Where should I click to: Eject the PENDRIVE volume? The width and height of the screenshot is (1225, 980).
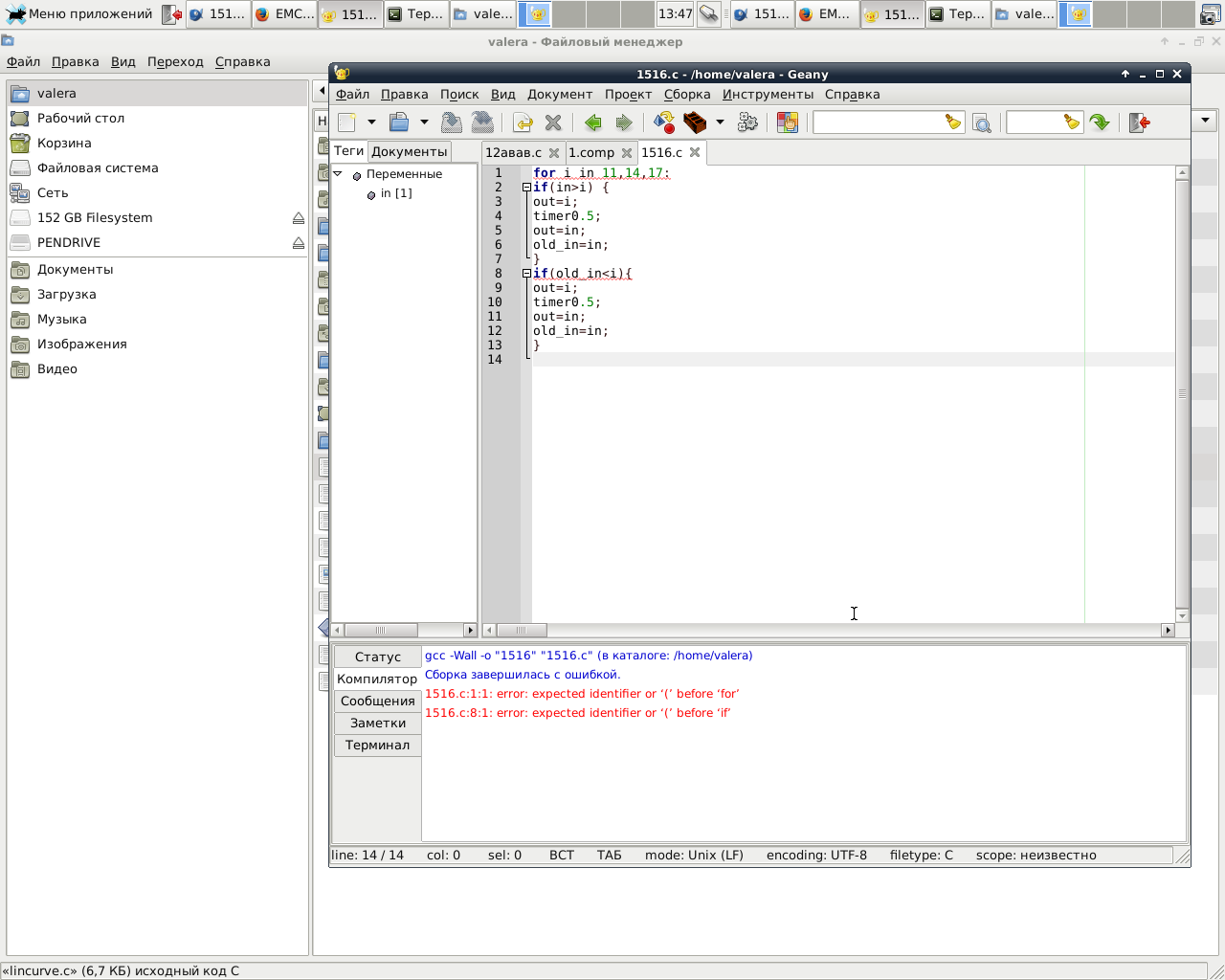(x=299, y=243)
